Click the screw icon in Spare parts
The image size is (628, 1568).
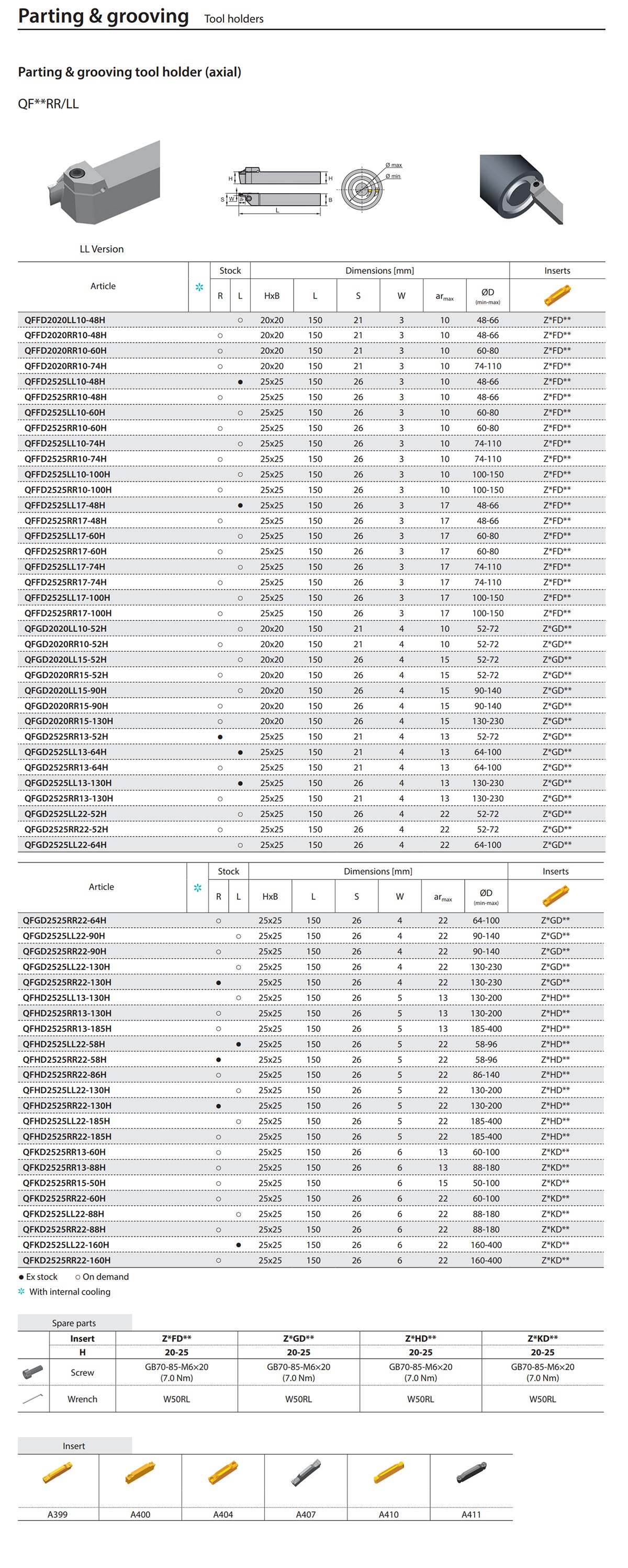(33, 1372)
